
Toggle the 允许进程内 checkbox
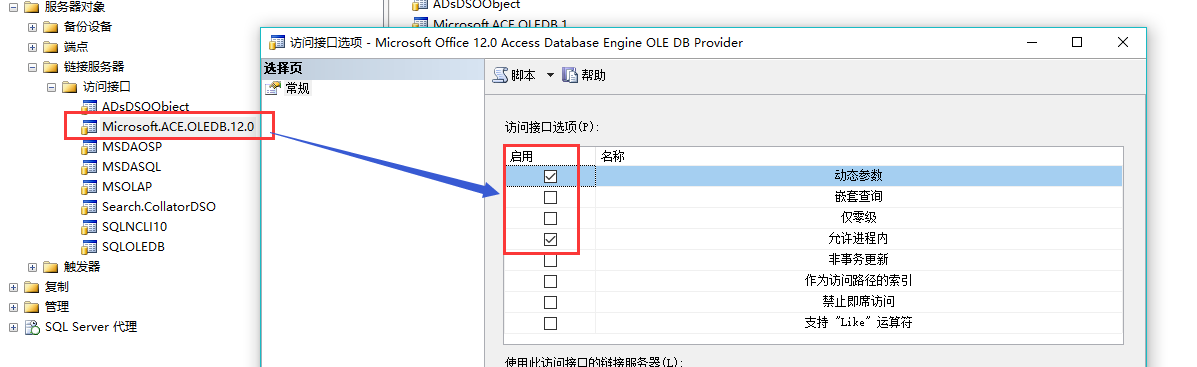550,240
